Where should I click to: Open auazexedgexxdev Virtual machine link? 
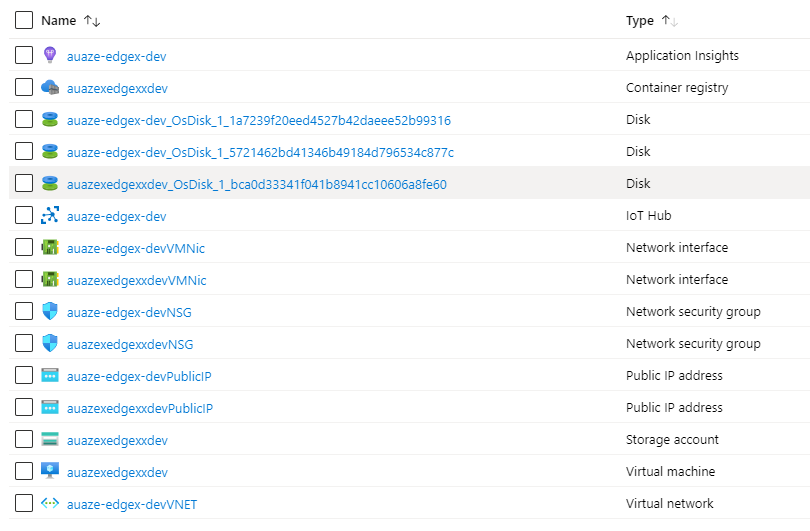pyautogui.click(x=117, y=473)
